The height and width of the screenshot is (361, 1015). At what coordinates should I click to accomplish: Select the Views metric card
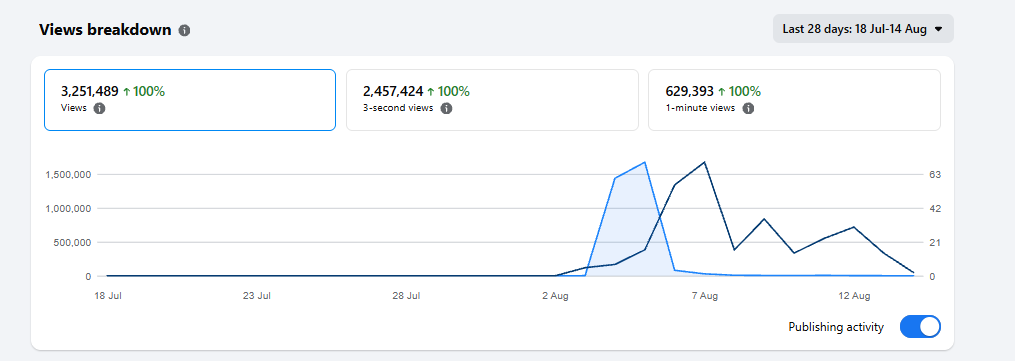click(190, 100)
